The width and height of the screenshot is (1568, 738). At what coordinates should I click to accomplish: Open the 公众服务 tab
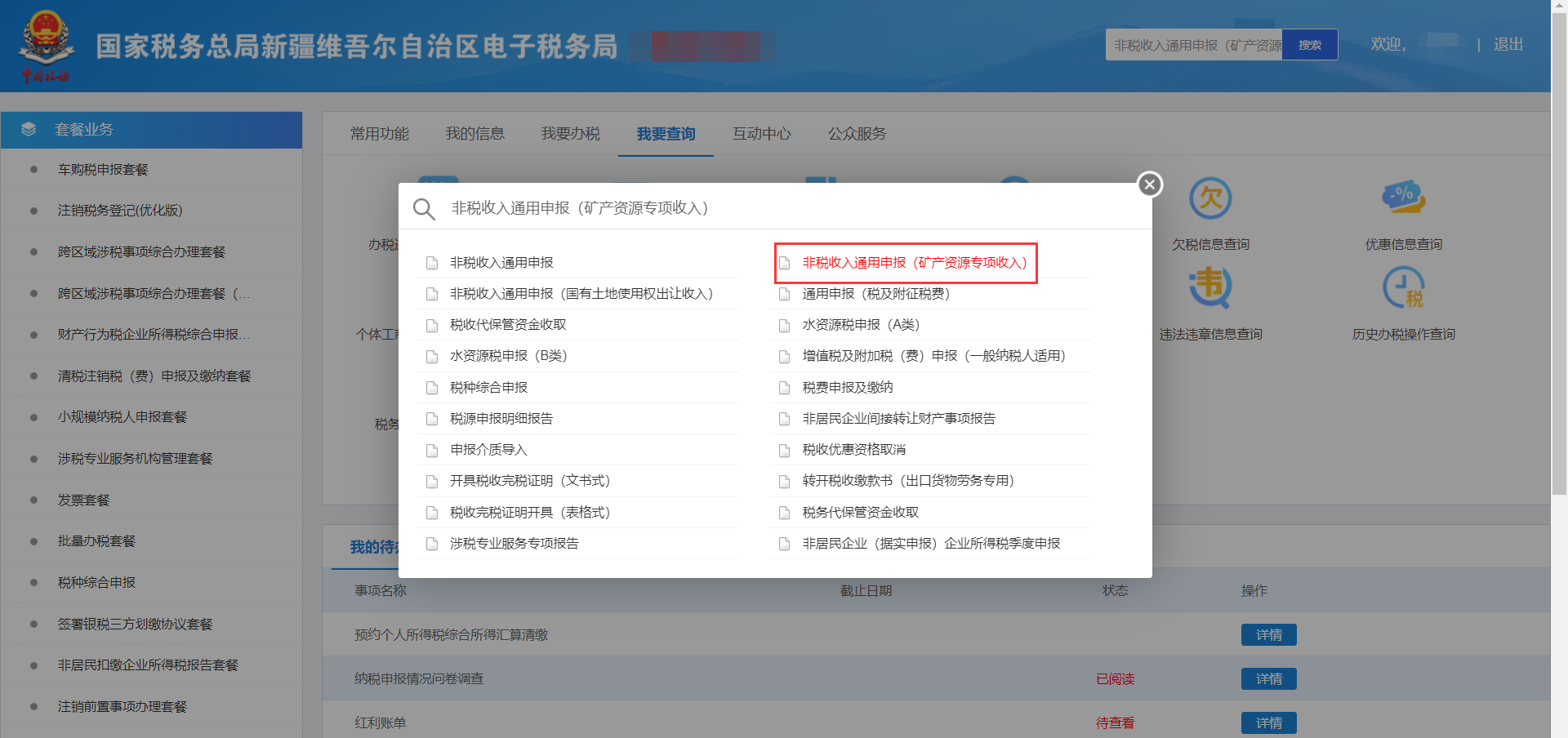tap(857, 134)
